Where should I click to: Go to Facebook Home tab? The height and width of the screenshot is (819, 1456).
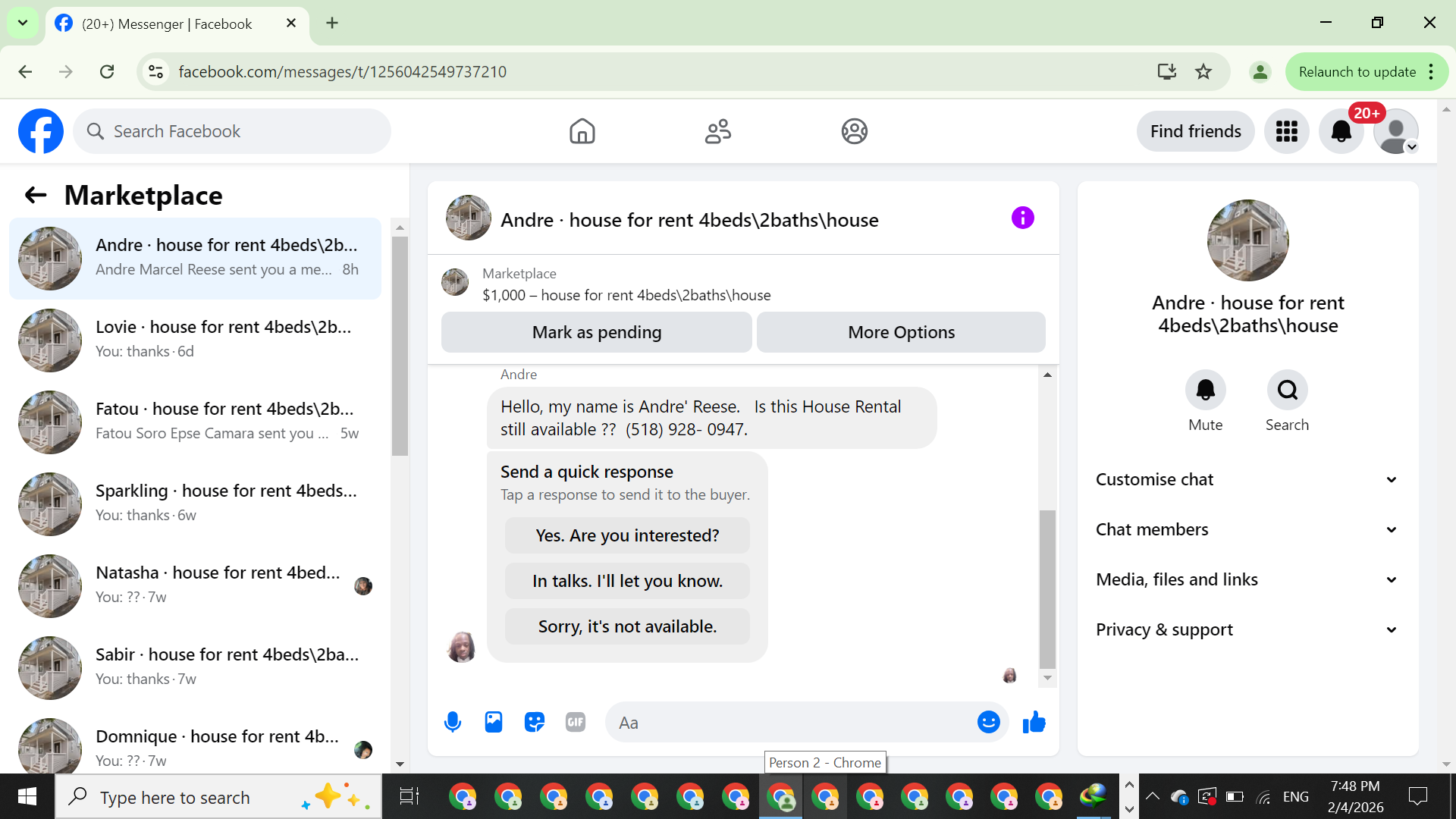(x=582, y=131)
